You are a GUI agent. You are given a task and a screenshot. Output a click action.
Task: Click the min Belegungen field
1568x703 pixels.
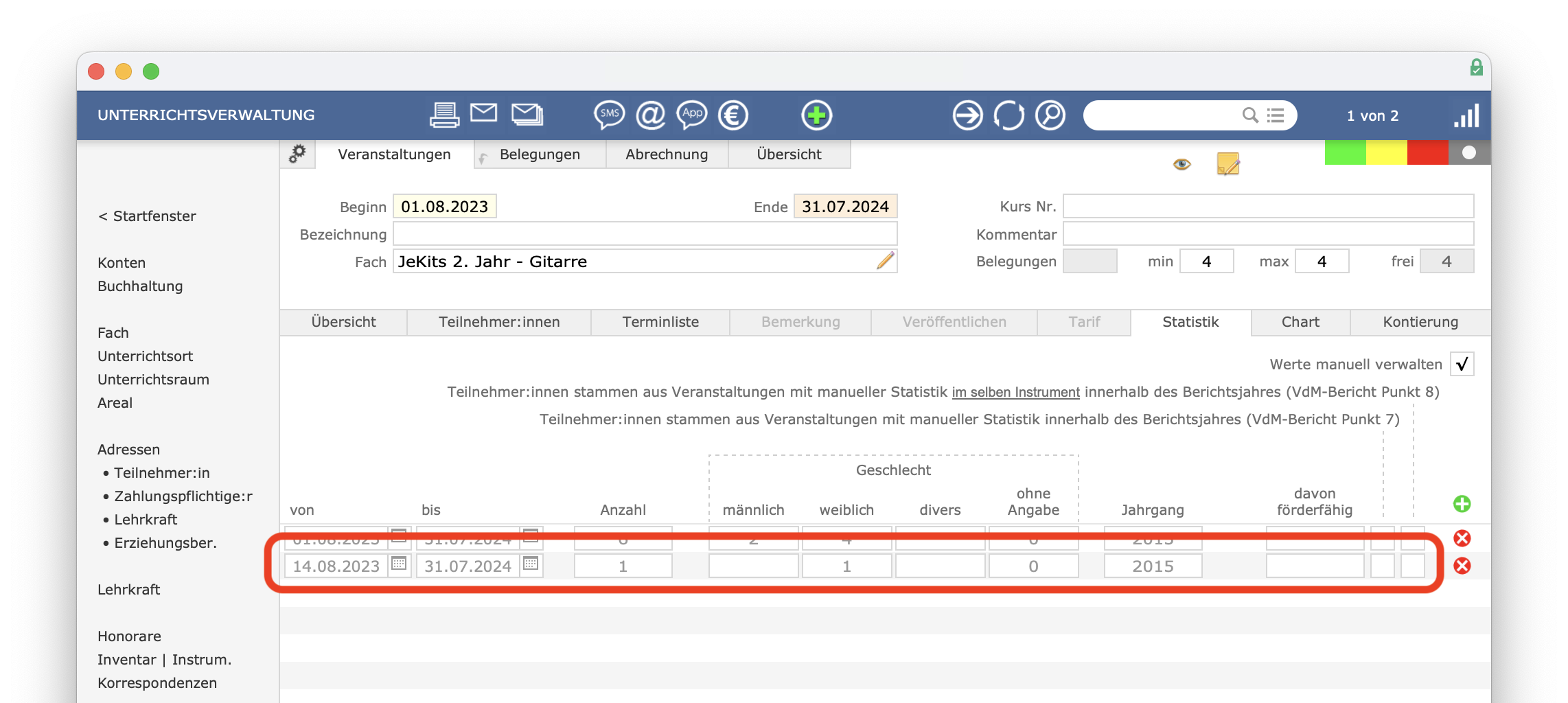[1206, 262]
